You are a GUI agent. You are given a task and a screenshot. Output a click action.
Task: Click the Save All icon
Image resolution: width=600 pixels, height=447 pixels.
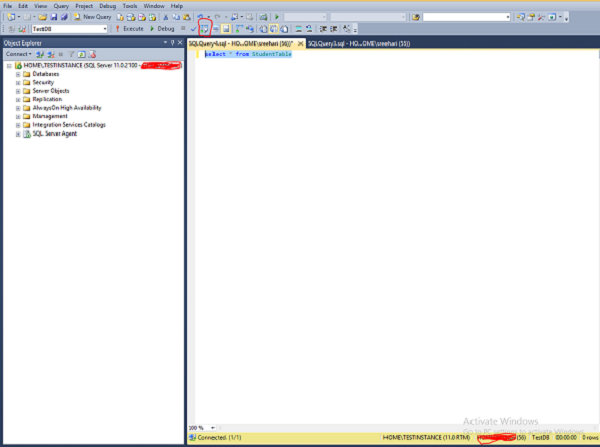point(65,17)
